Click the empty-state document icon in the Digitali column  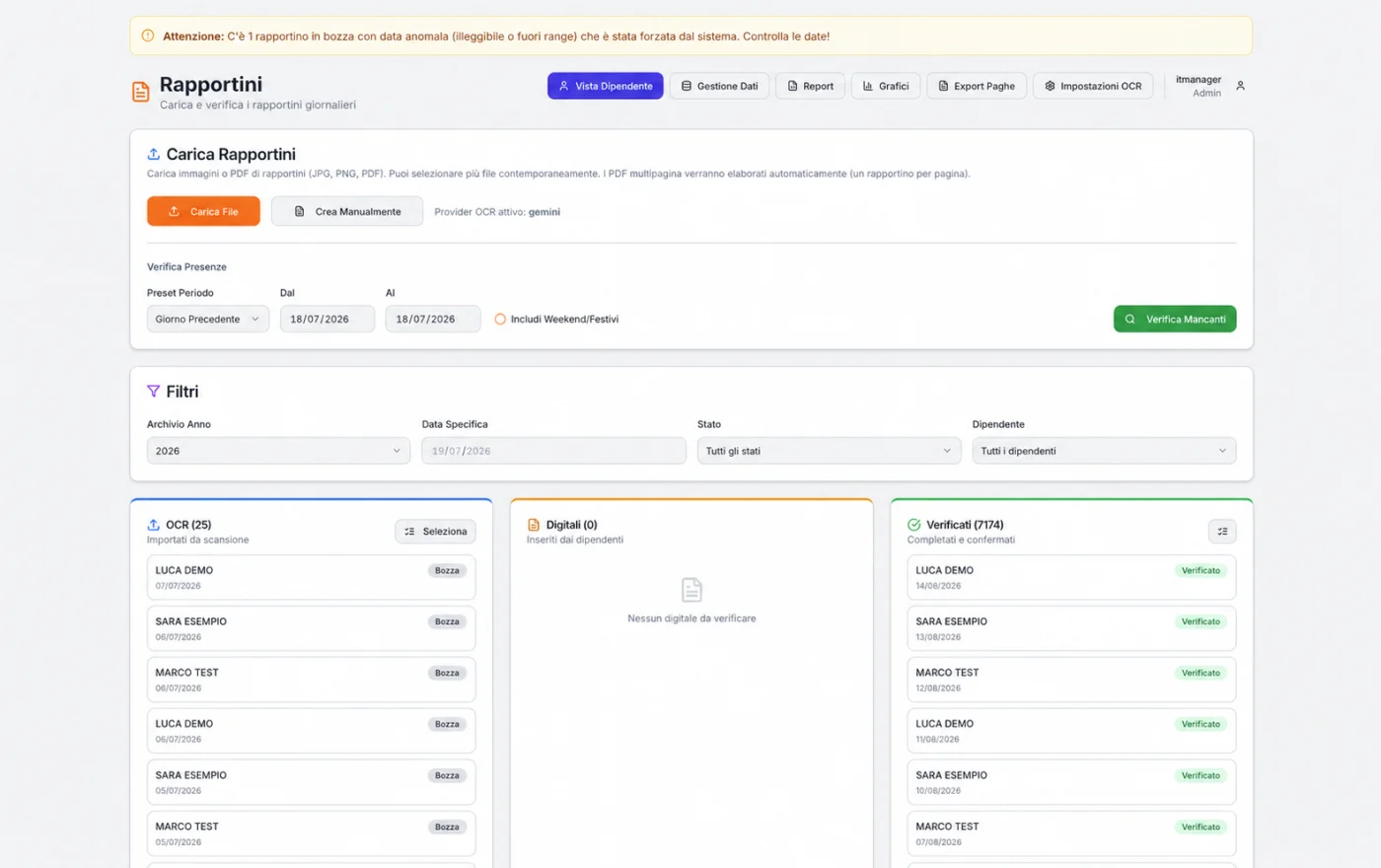(691, 590)
